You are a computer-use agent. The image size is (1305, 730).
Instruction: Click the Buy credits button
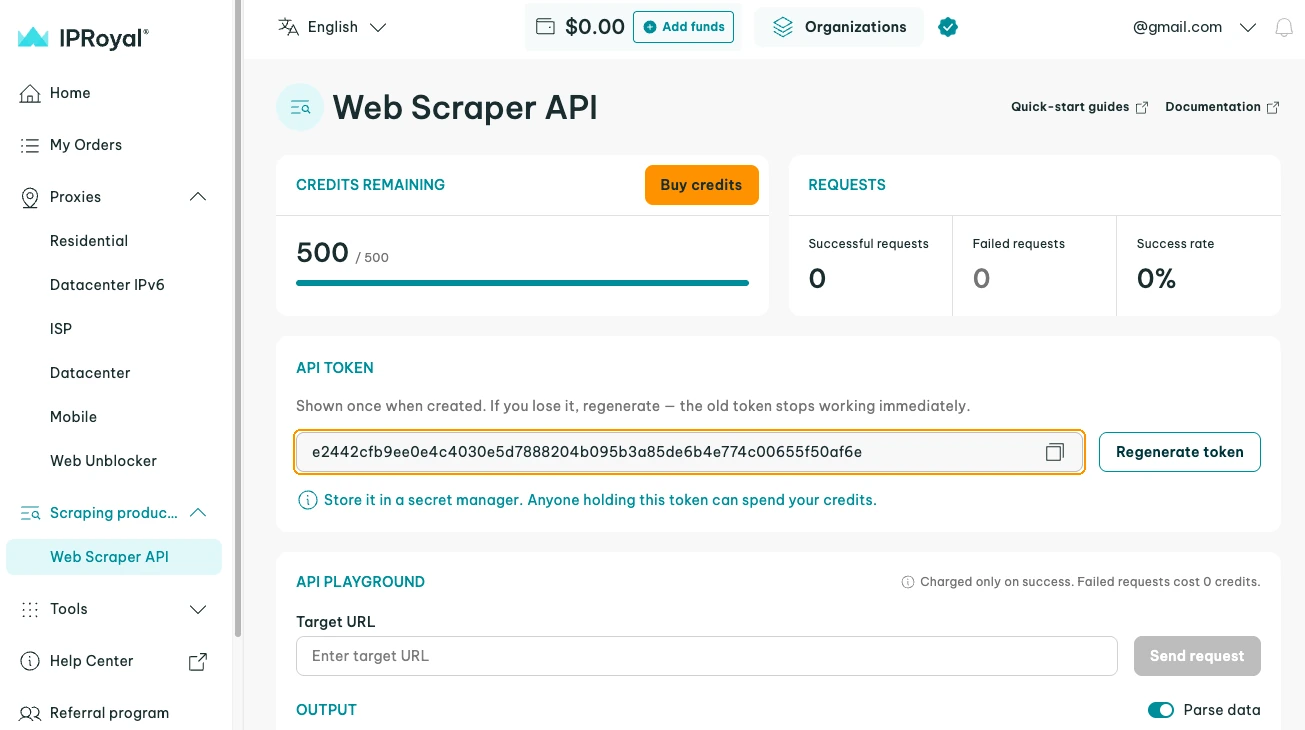point(701,185)
